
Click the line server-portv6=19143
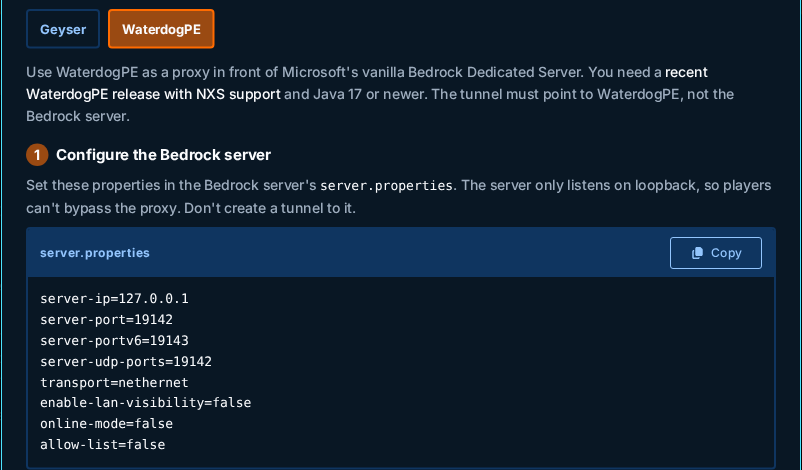[x=114, y=341]
